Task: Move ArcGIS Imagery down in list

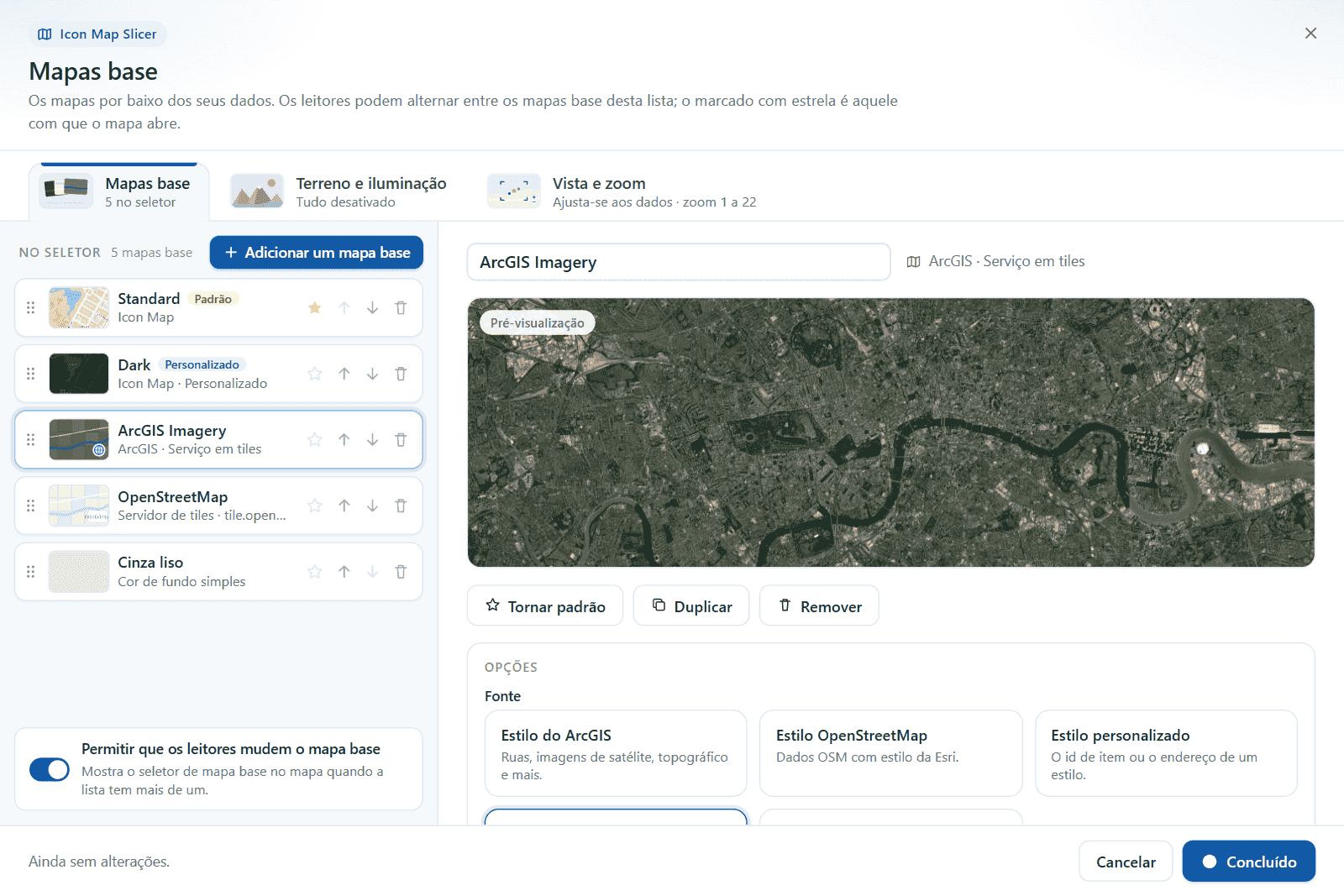Action: pyautogui.click(x=372, y=439)
